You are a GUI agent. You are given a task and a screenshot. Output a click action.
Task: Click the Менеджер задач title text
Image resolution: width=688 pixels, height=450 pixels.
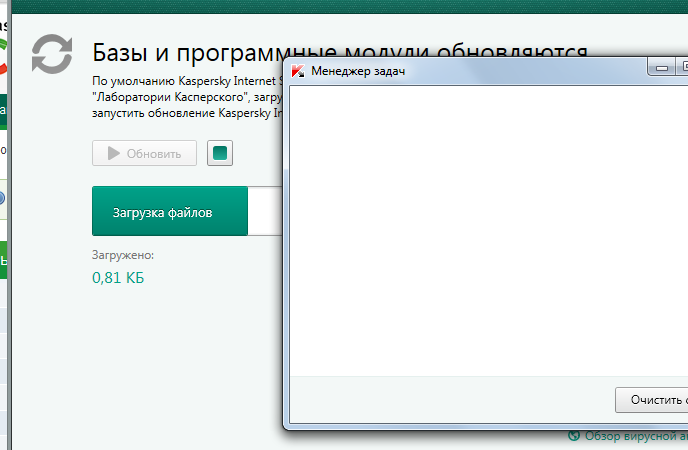[x=358, y=71]
